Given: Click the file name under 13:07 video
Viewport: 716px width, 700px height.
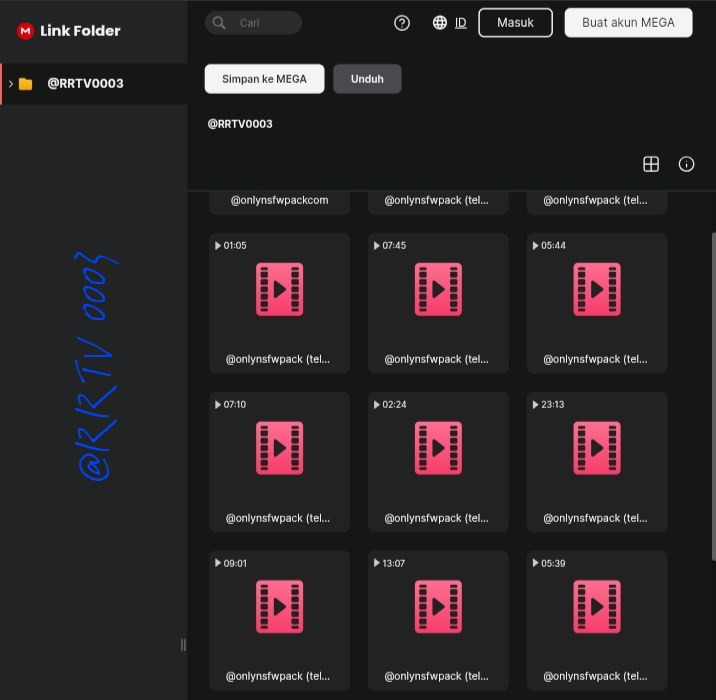Looking at the screenshot, I should click(x=437, y=676).
